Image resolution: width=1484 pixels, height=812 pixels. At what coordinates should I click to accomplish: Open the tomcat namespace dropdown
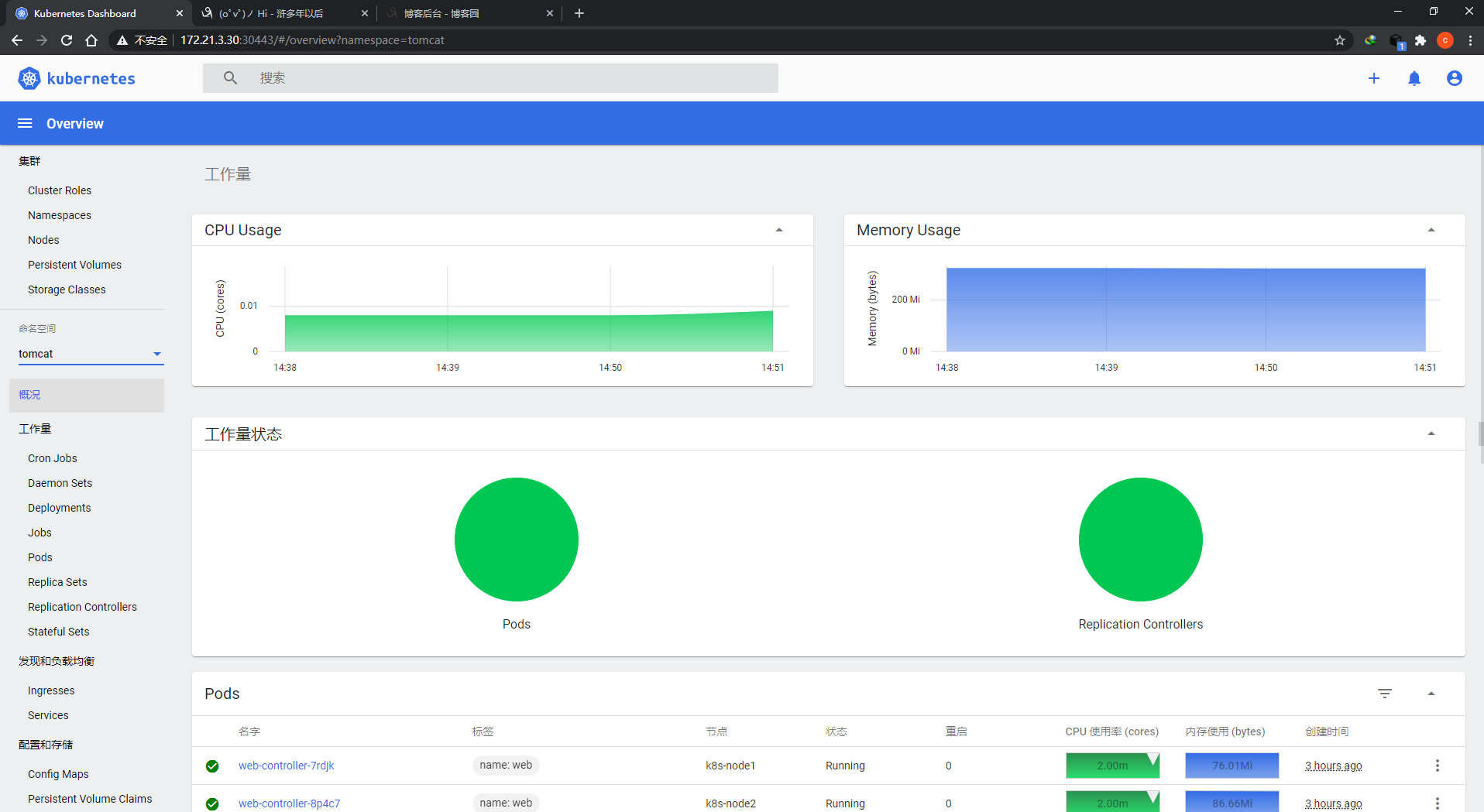[x=91, y=354]
